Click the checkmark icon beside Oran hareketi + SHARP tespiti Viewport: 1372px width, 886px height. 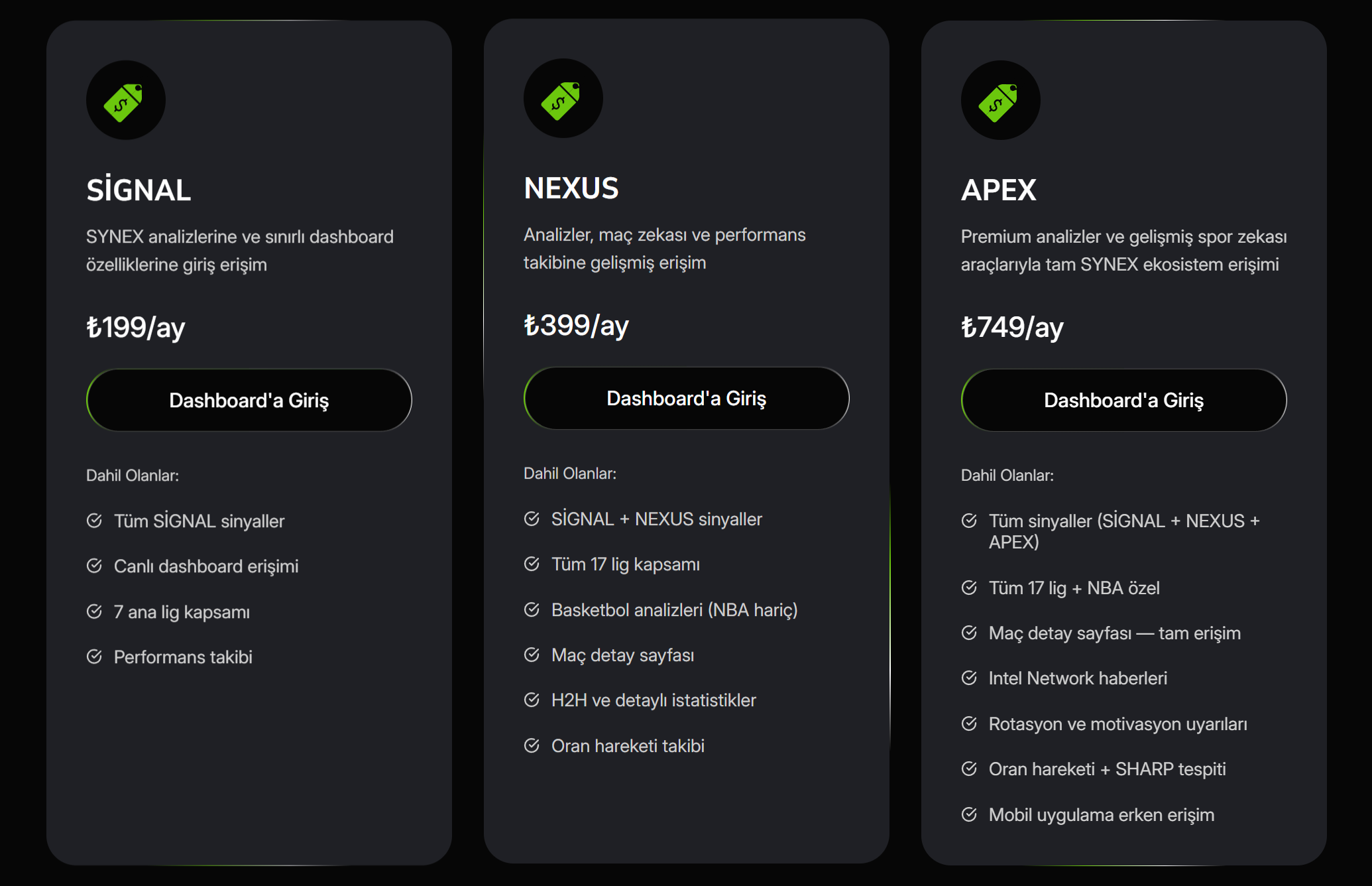(969, 769)
